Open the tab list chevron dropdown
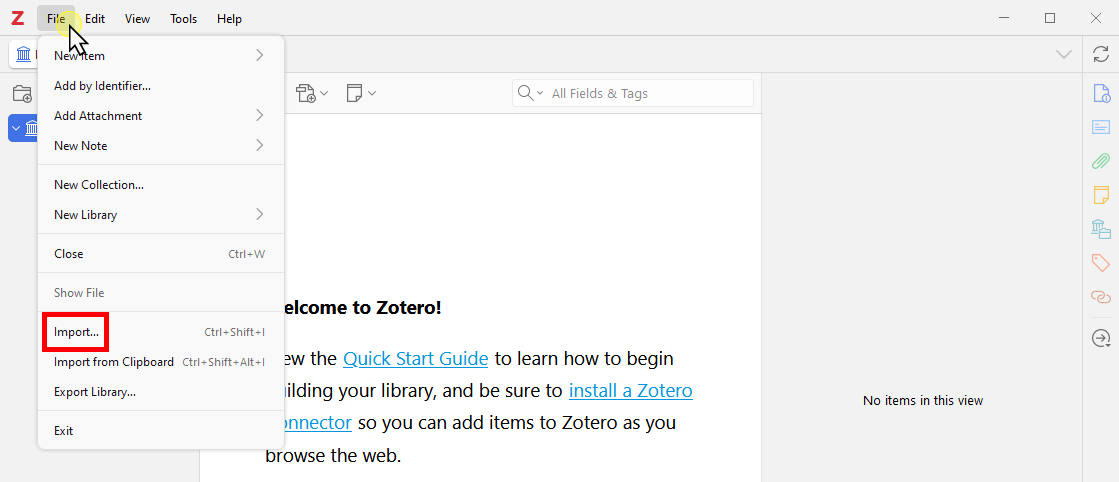This screenshot has width=1119, height=482. [1064, 54]
